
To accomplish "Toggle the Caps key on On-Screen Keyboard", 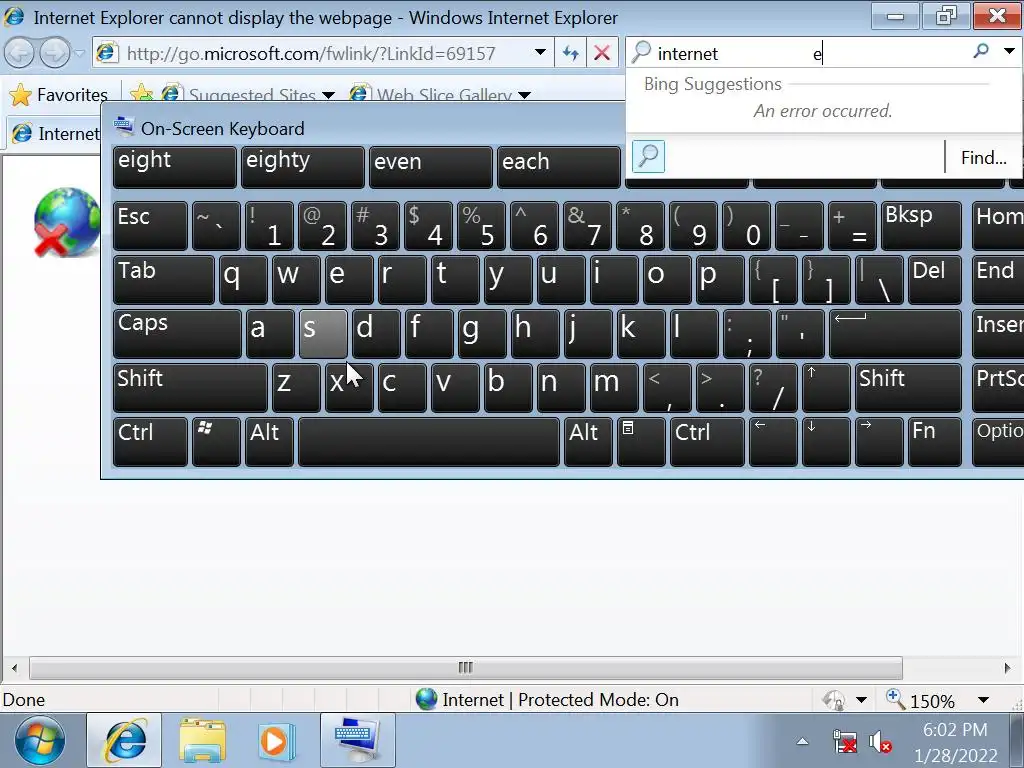I will click(177, 334).
